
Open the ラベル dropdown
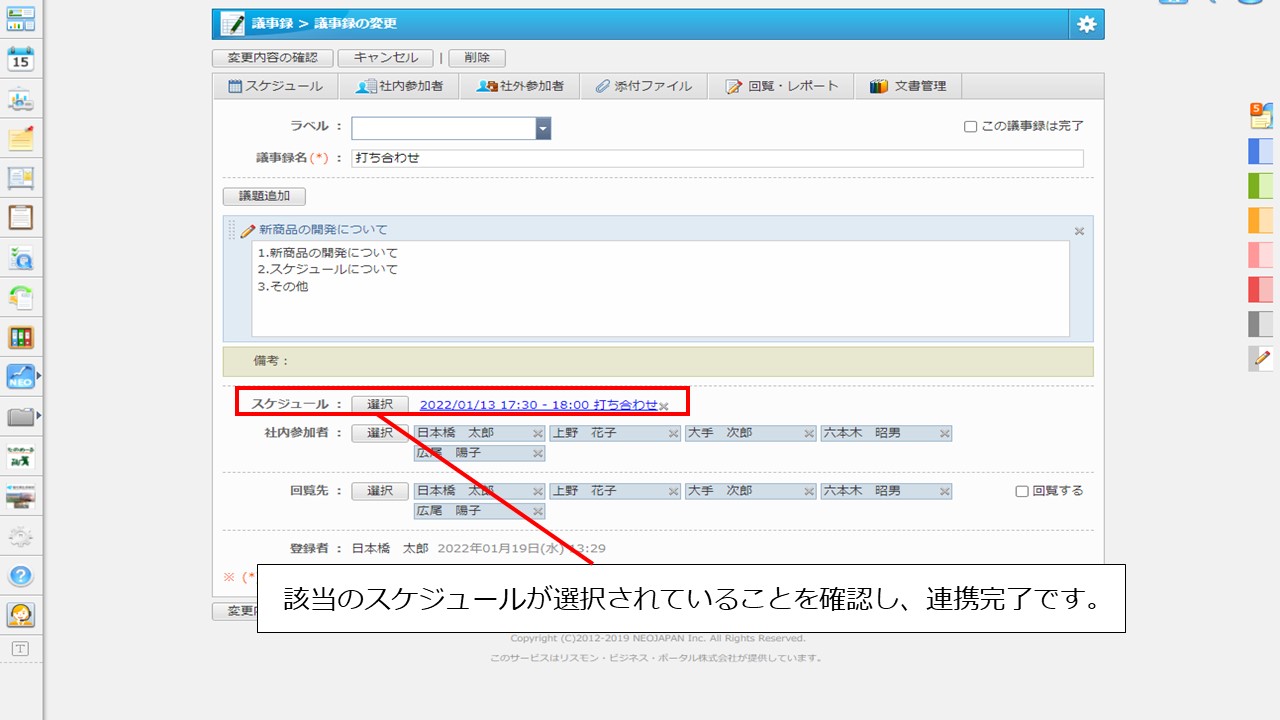pos(543,128)
